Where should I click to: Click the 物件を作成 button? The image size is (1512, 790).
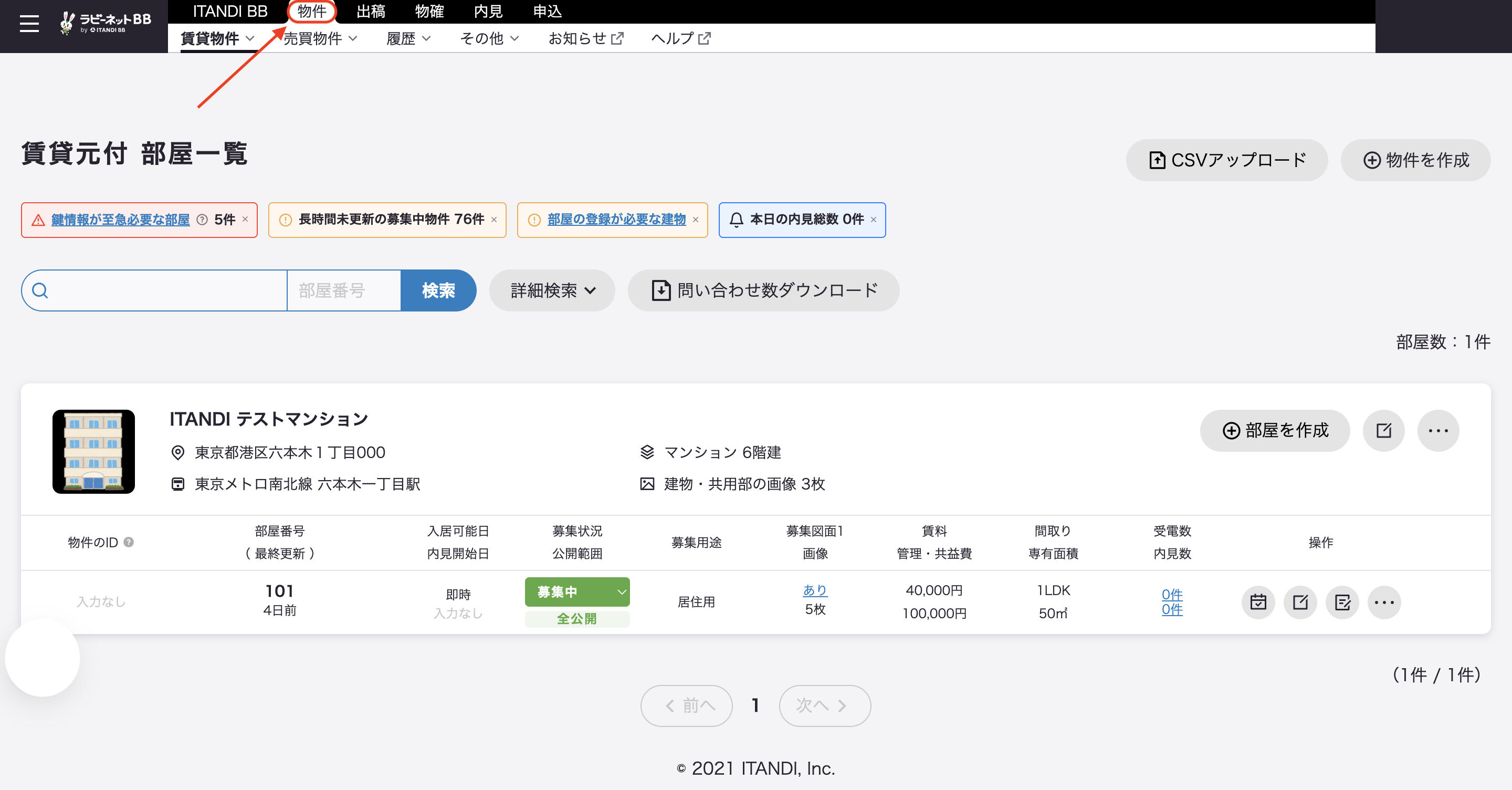(x=1415, y=160)
